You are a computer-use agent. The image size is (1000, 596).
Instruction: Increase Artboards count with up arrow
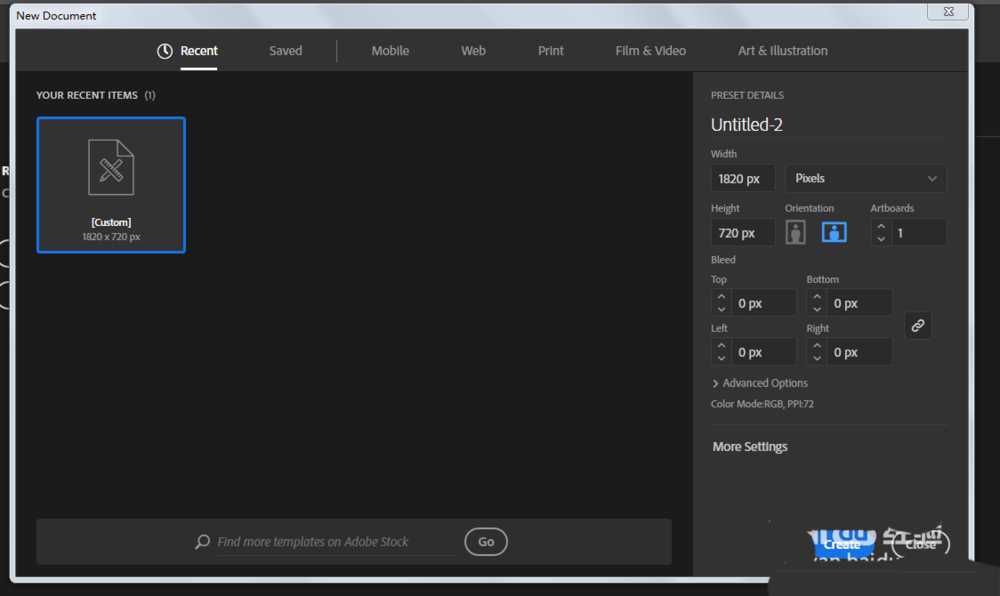pyautogui.click(x=881, y=227)
